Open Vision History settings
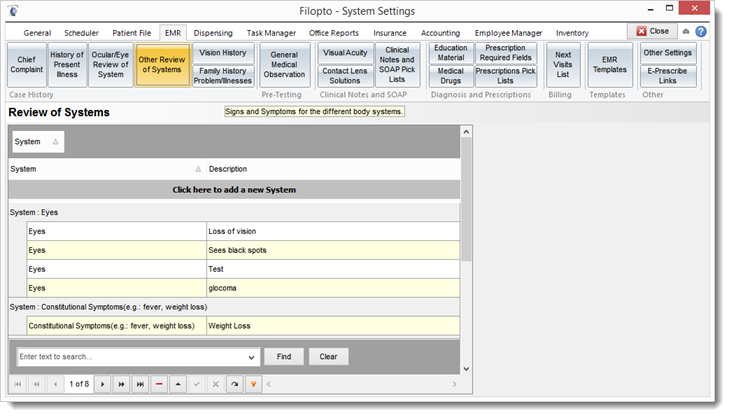 pos(223,53)
